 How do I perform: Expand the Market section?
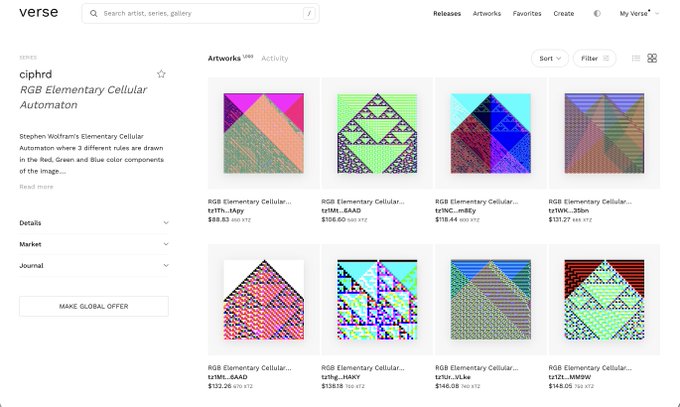coord(94,244)
